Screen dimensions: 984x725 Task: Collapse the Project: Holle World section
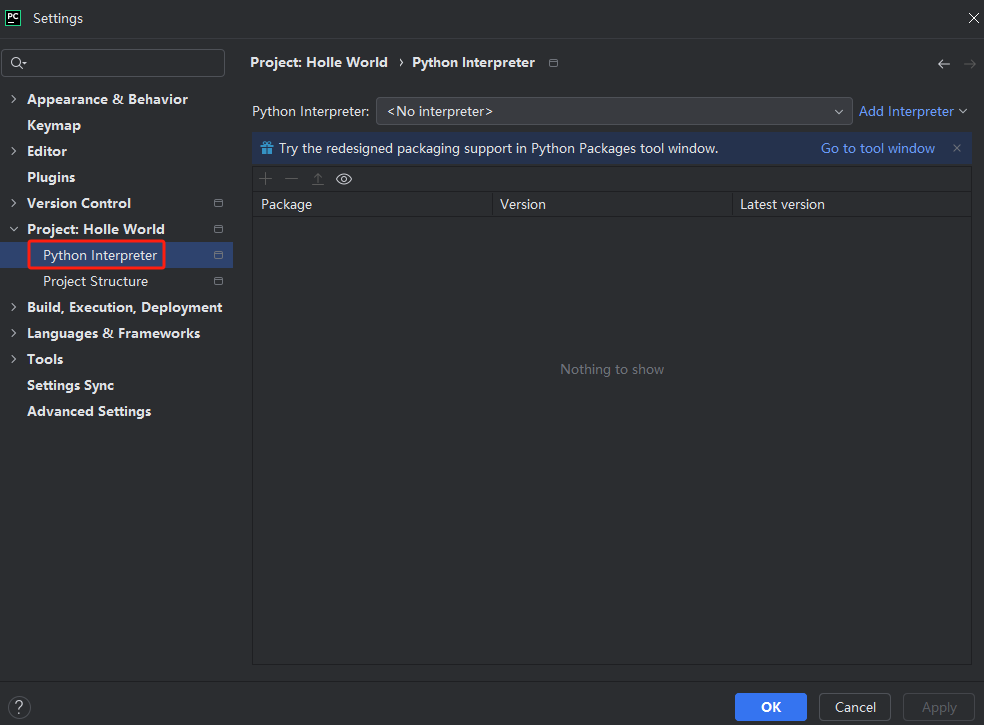[11, 229]
